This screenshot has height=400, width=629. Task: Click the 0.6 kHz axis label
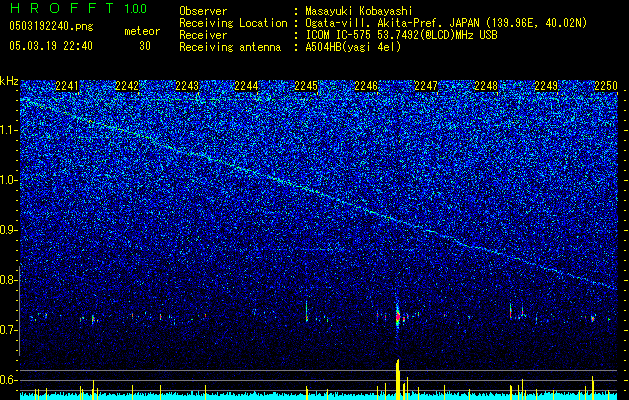tap(9, 380)
